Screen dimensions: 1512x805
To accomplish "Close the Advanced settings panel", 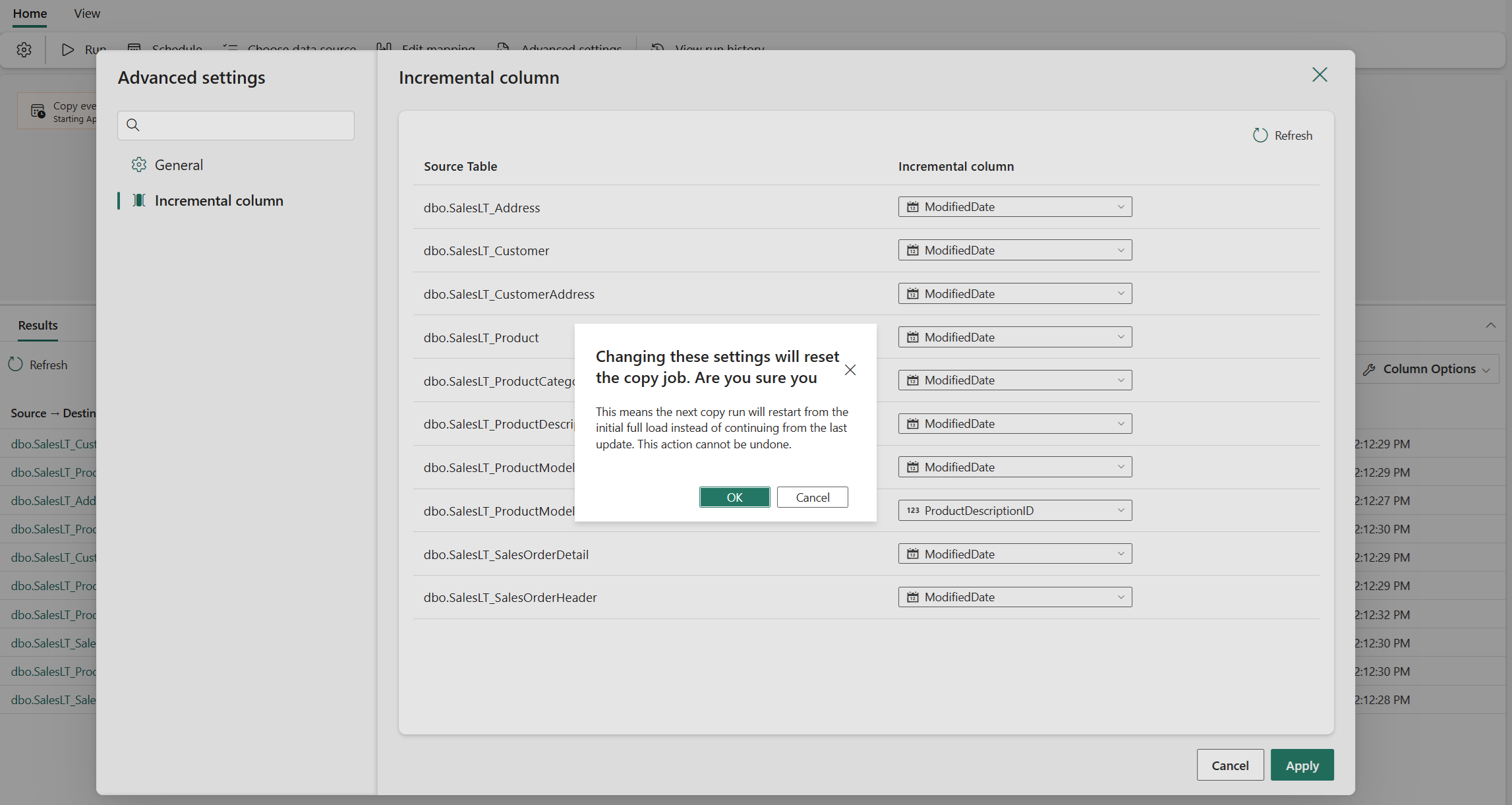I will (1319, 75).
